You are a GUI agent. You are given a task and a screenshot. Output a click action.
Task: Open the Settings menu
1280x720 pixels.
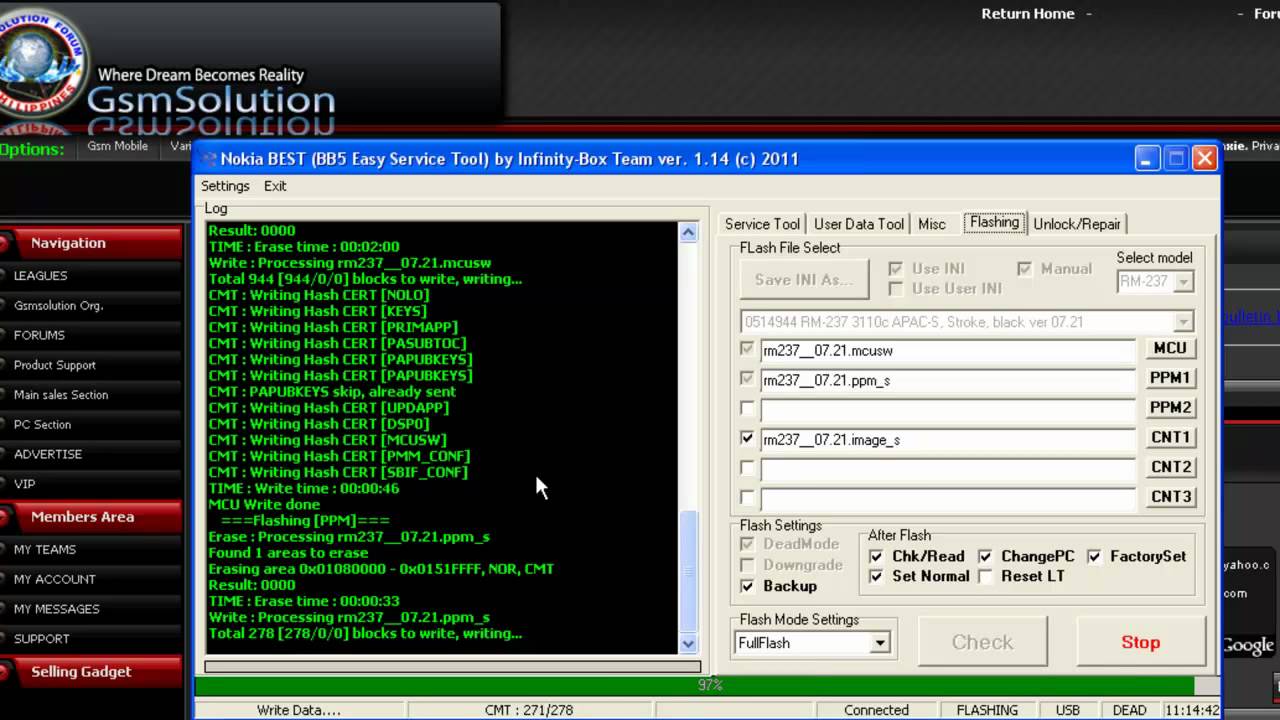225,186
